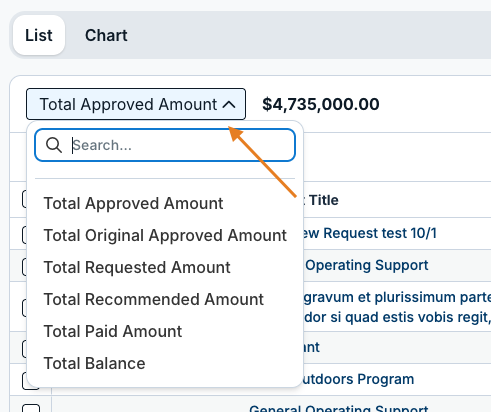Choose Total Balance option
491x412 pixels.
pyautogui.click(x=95, y=363)
